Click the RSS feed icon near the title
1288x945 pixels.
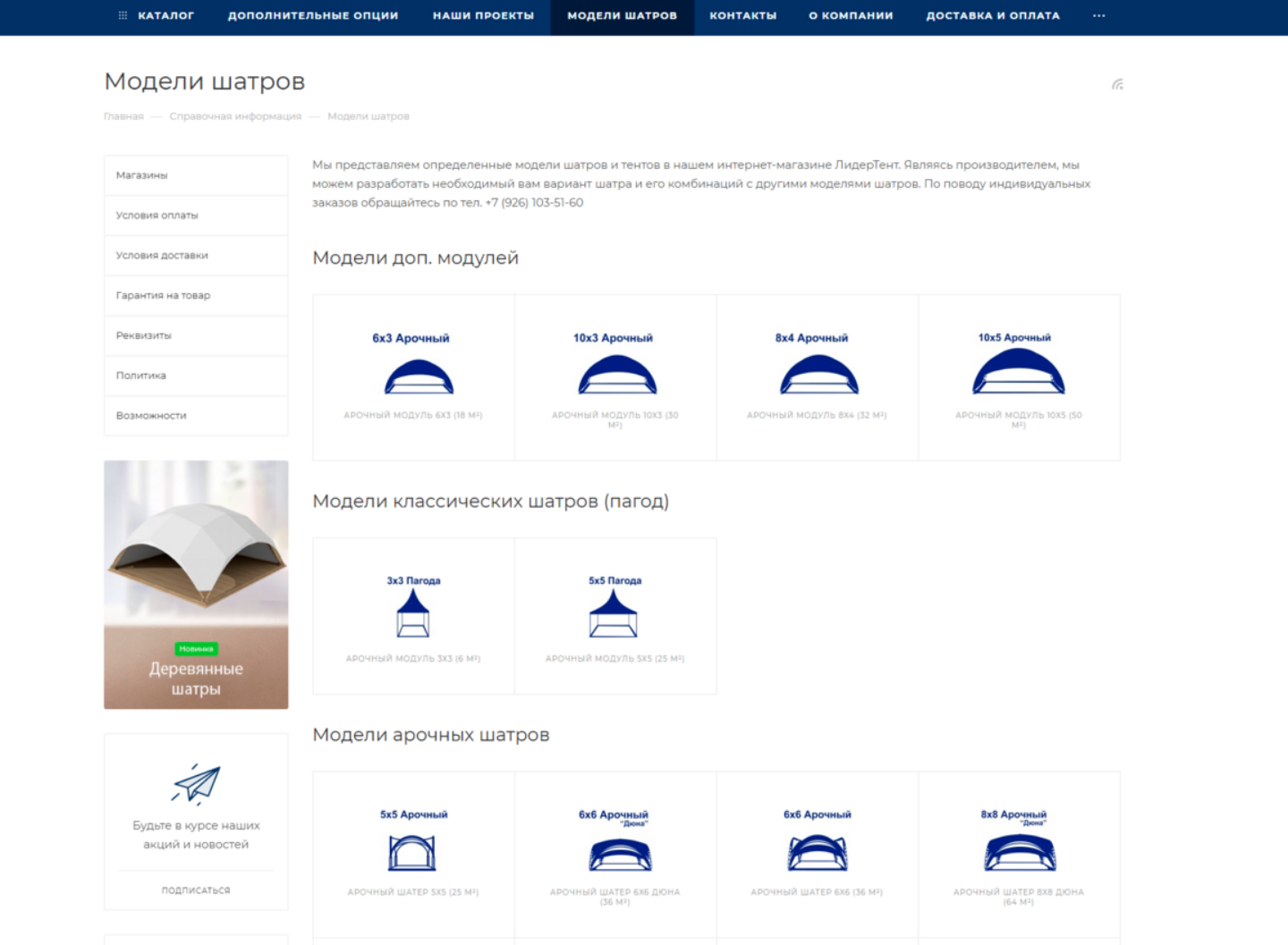click(1117, 84)
